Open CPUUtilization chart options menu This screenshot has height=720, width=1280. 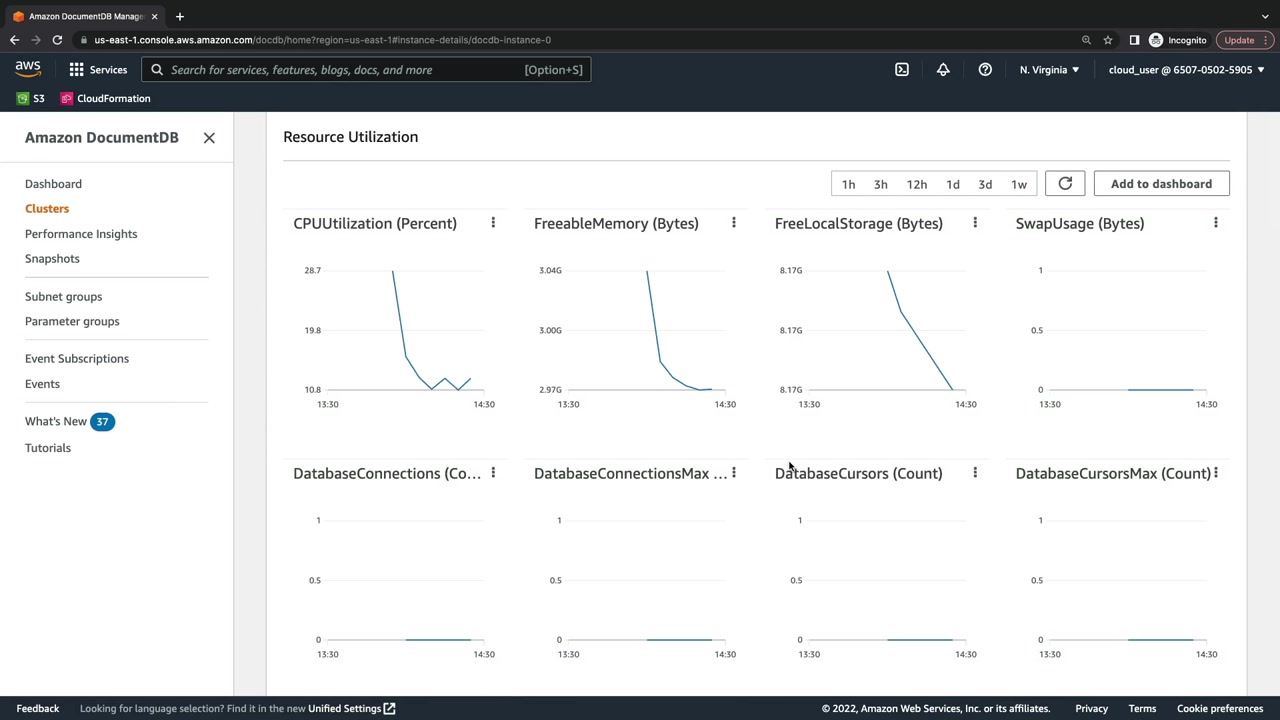[x=493, y=223]
